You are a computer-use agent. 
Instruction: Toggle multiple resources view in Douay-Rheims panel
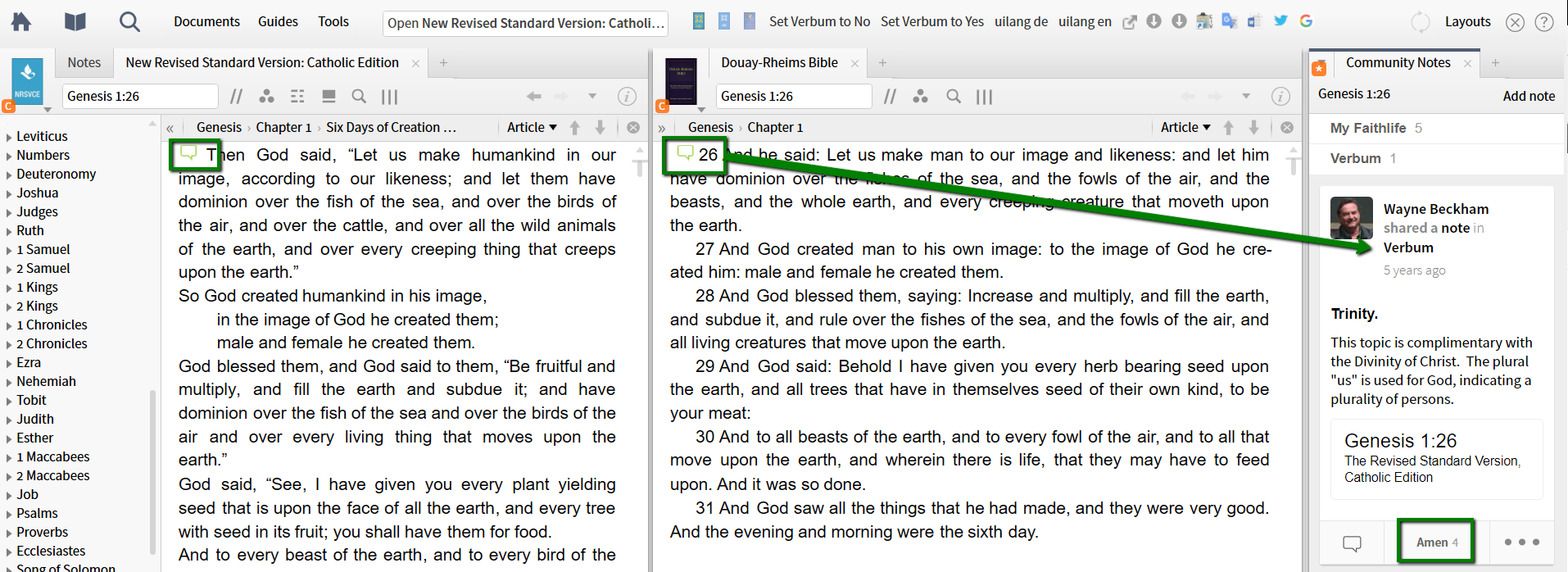[x=985, y=97]
